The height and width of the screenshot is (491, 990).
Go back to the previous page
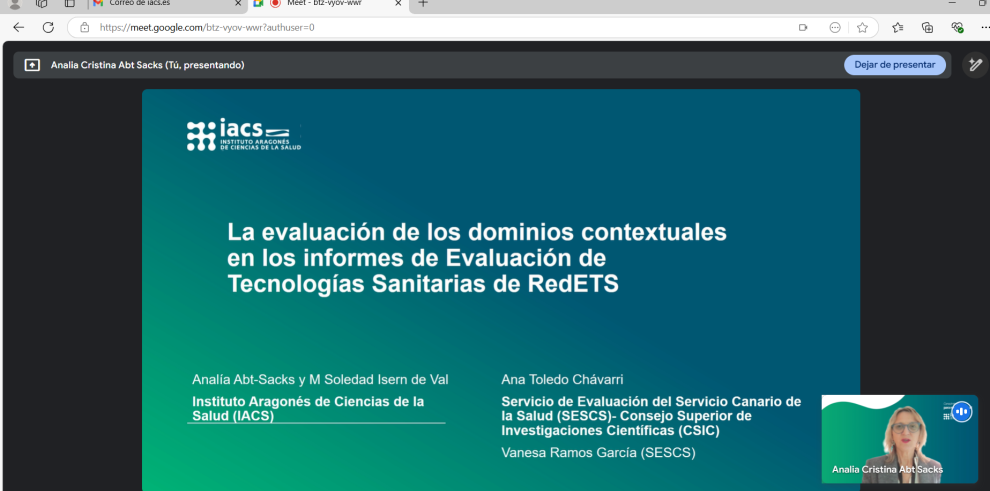pos(18,27)
